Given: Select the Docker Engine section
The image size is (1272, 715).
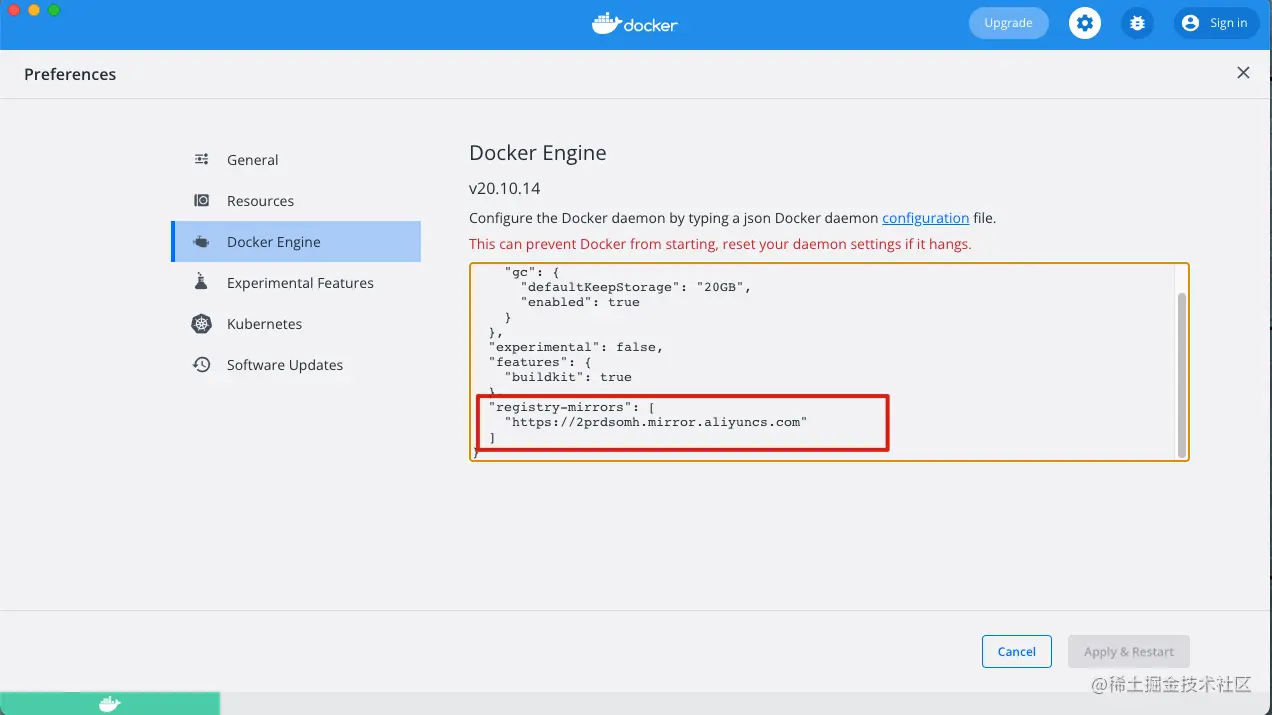Looking at the screenshot, I should pos(296,242).
